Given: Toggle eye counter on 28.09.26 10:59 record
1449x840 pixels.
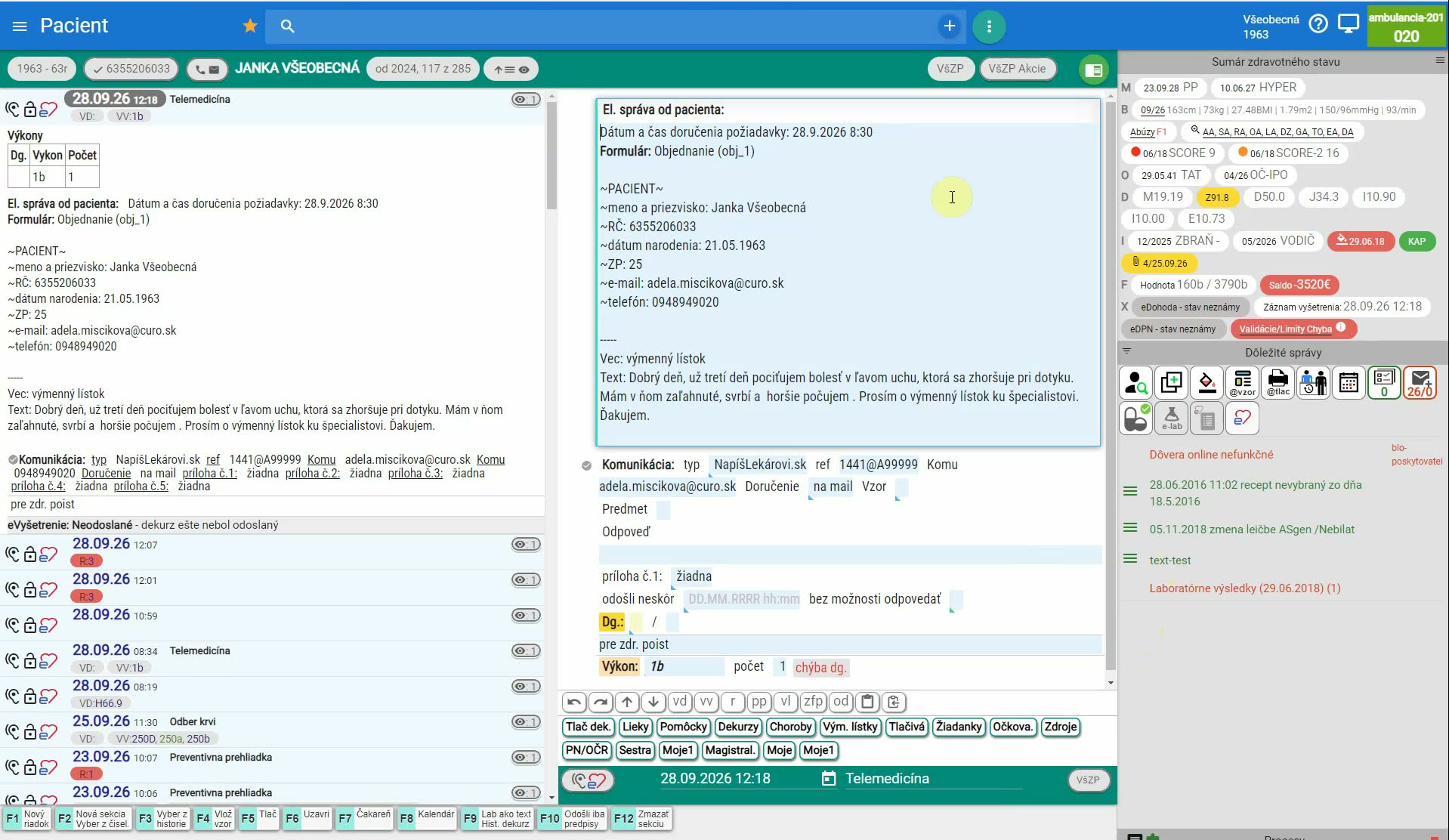Looking at the screenshot, I should (x=526, y=616).
